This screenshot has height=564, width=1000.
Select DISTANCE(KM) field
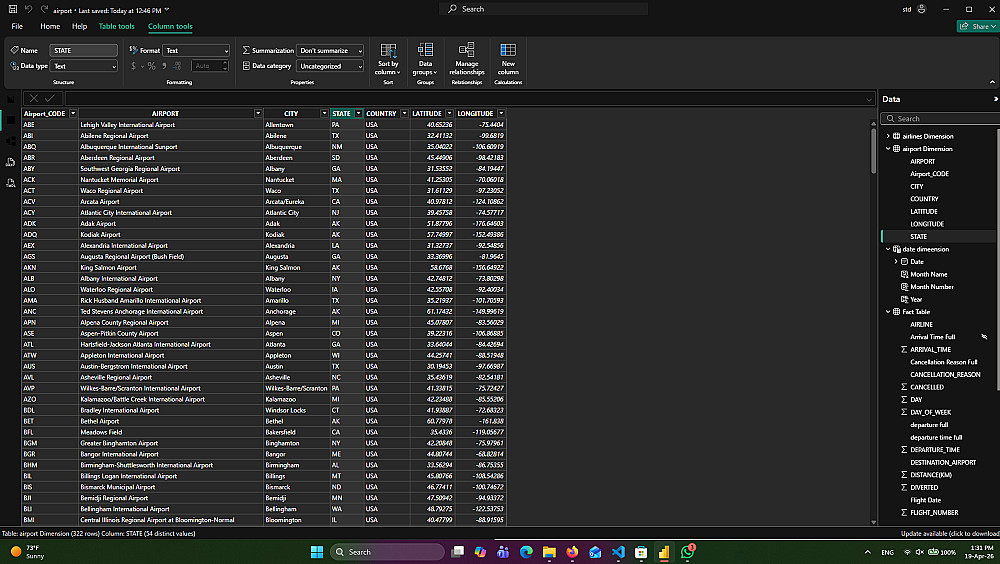coord(931,475)
